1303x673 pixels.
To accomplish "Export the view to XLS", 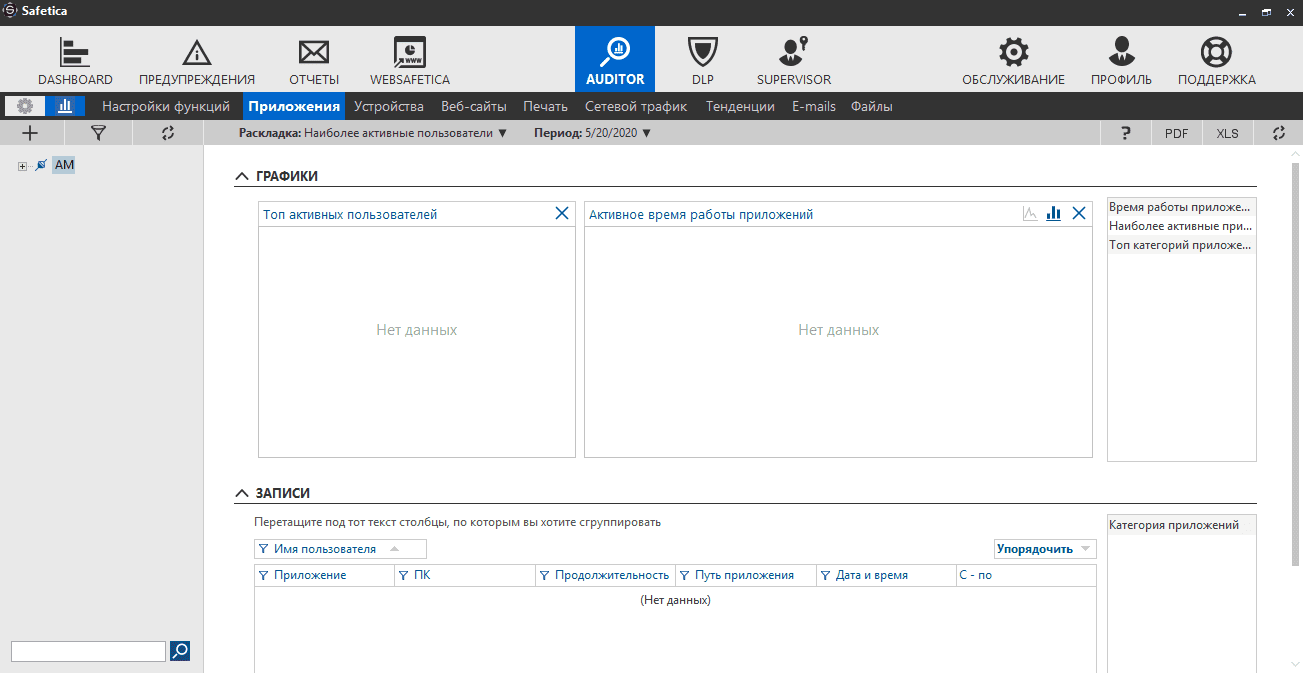I will 1227,133.
